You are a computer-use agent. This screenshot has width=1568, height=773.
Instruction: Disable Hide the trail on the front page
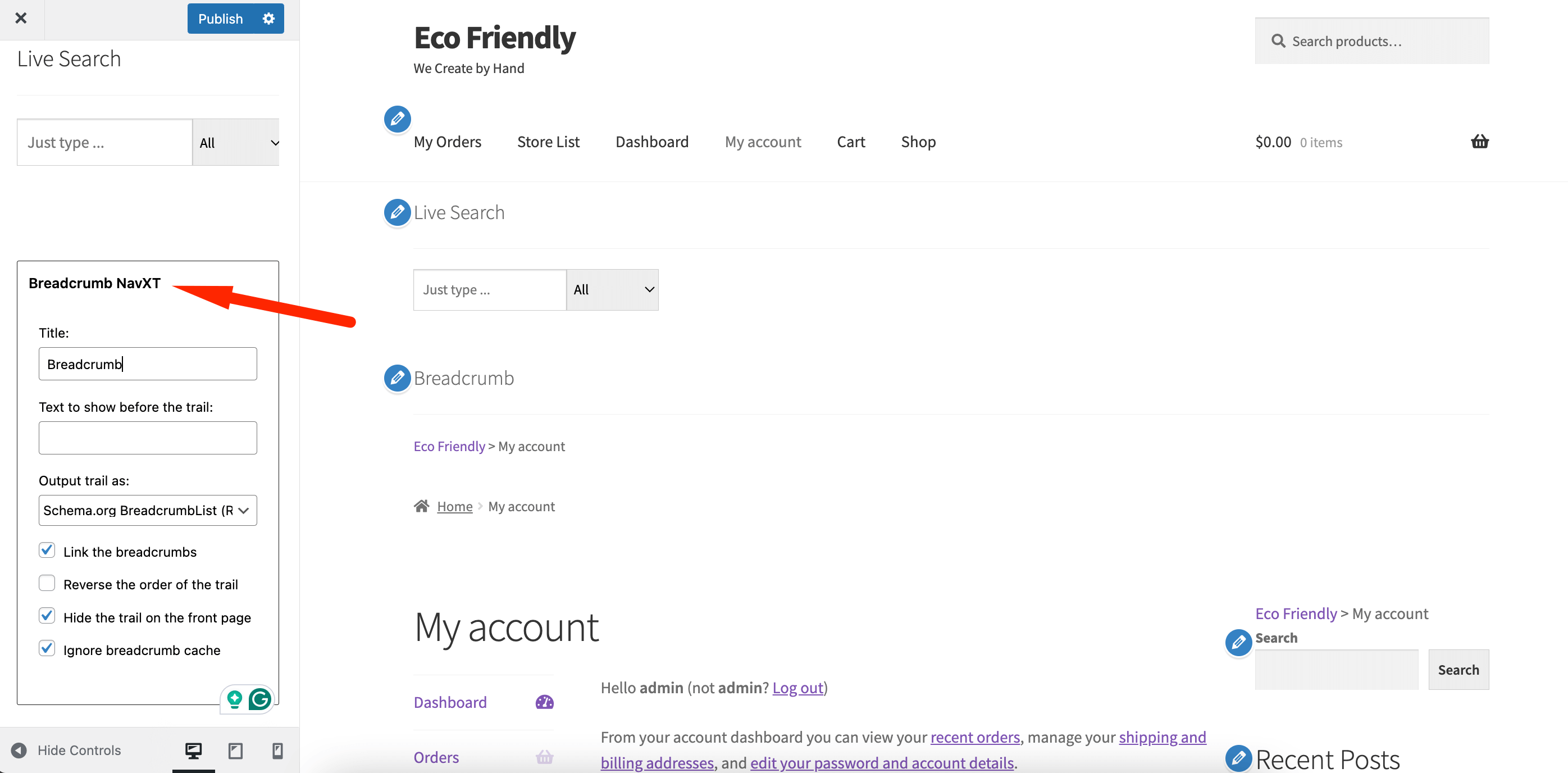tap(47, 616)
